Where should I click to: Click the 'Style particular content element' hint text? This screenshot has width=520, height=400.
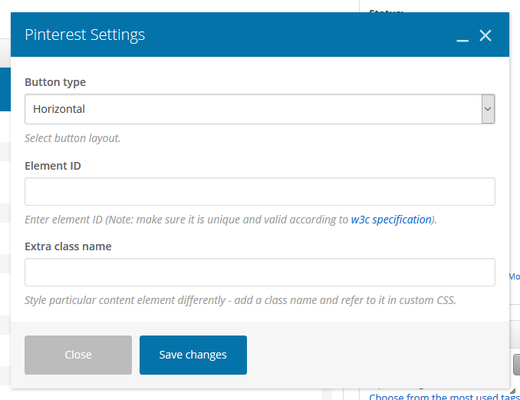[x=240, y=300]
